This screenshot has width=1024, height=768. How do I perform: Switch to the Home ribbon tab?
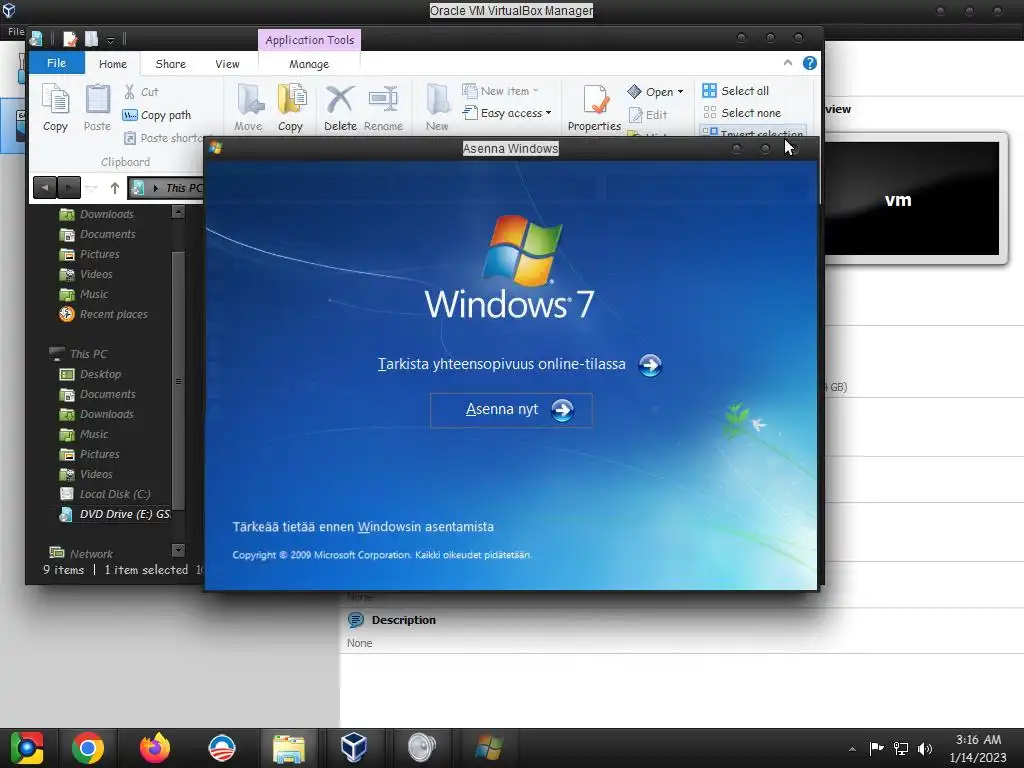point(113,63)
